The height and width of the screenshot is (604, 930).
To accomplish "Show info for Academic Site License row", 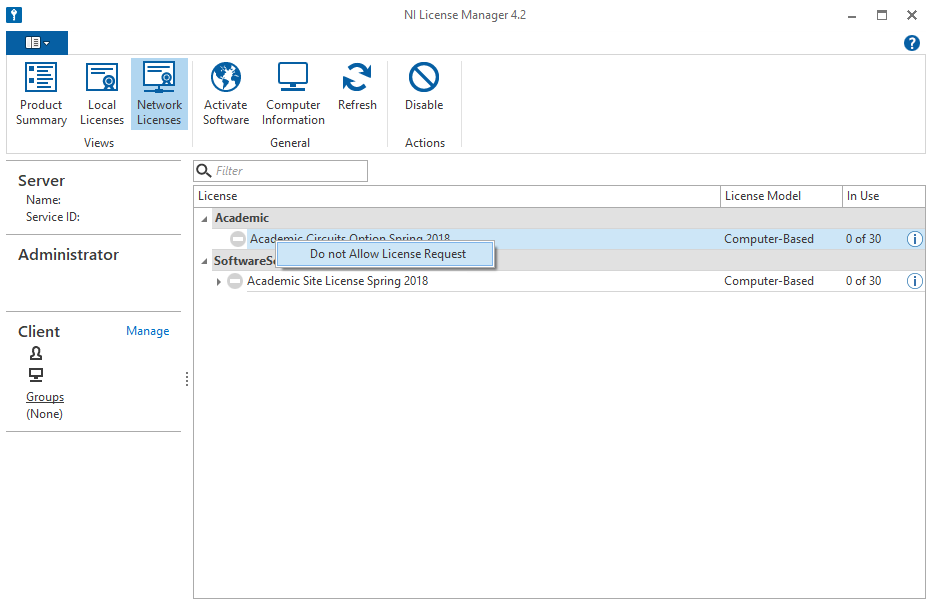I will (x=915, y=281).
